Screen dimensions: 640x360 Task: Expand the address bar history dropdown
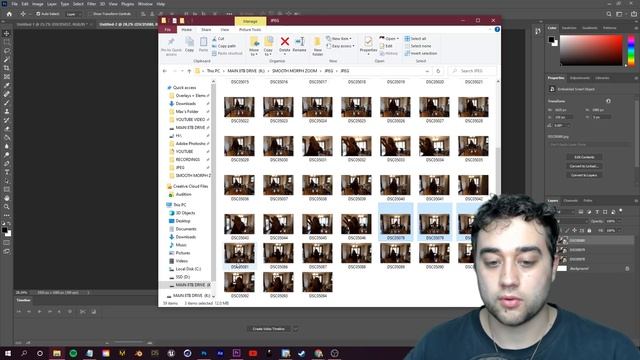pyautogui.click(x=427, y=71)
